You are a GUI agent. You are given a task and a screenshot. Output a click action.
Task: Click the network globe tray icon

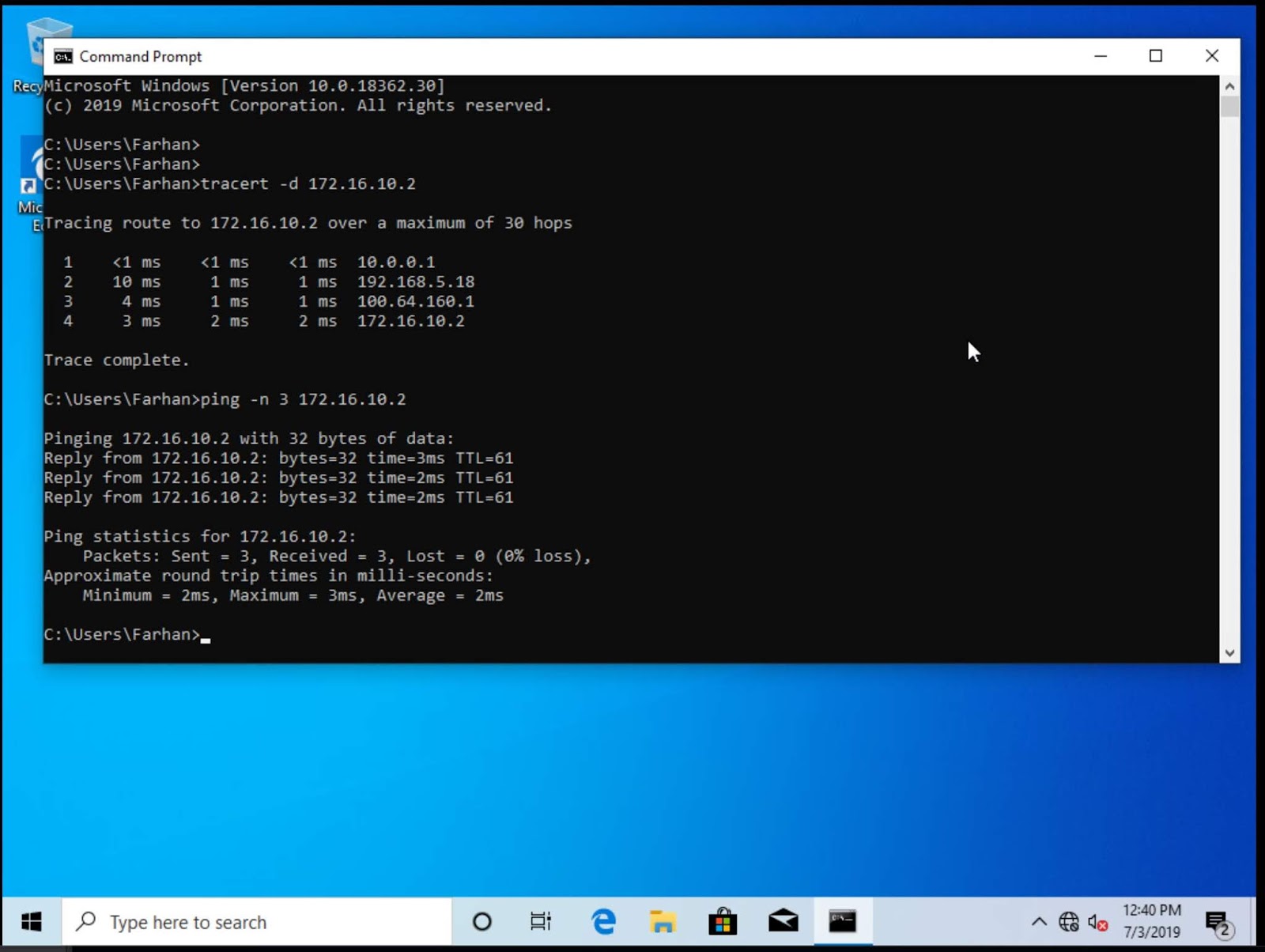tap(1068, 923)
